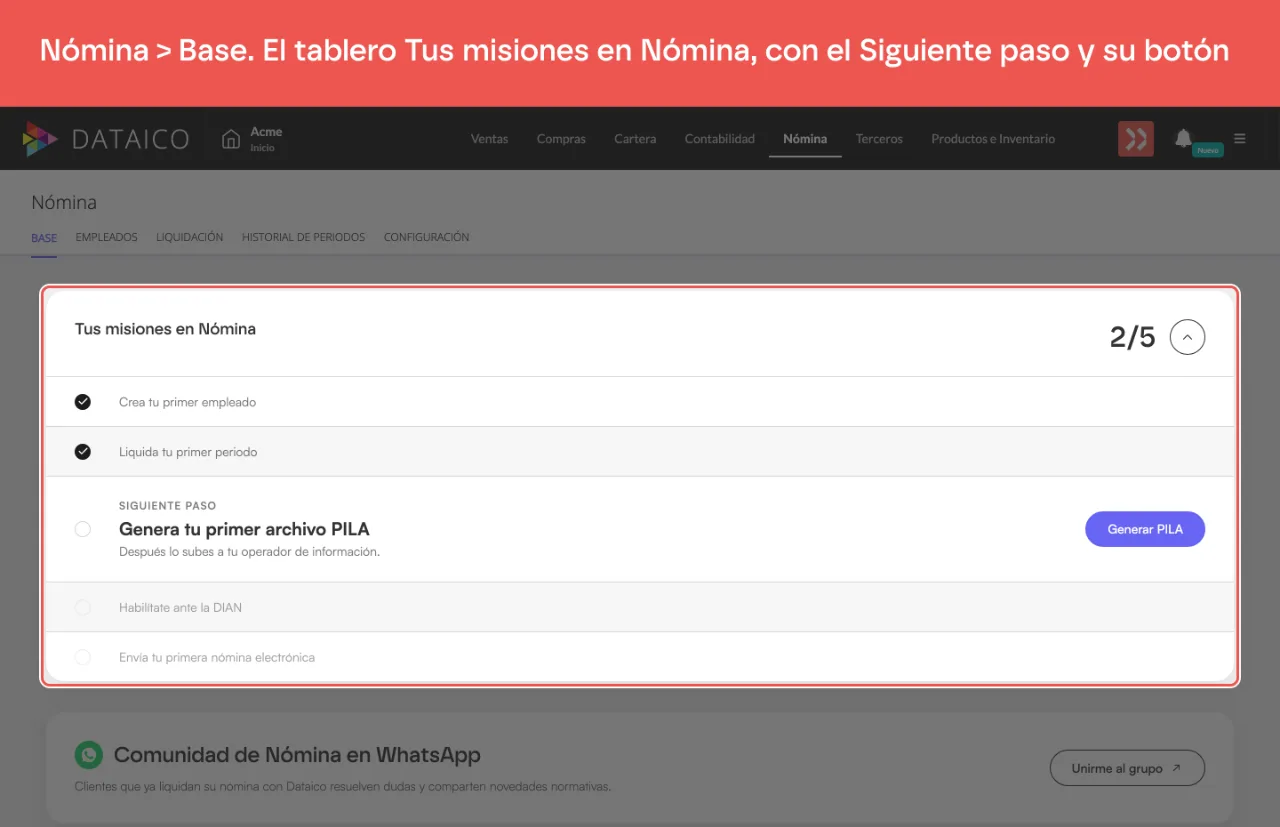Click the Unirme al grupo button
The width and height of the screenshot is (1280, 827).
tap(1127, 768)
